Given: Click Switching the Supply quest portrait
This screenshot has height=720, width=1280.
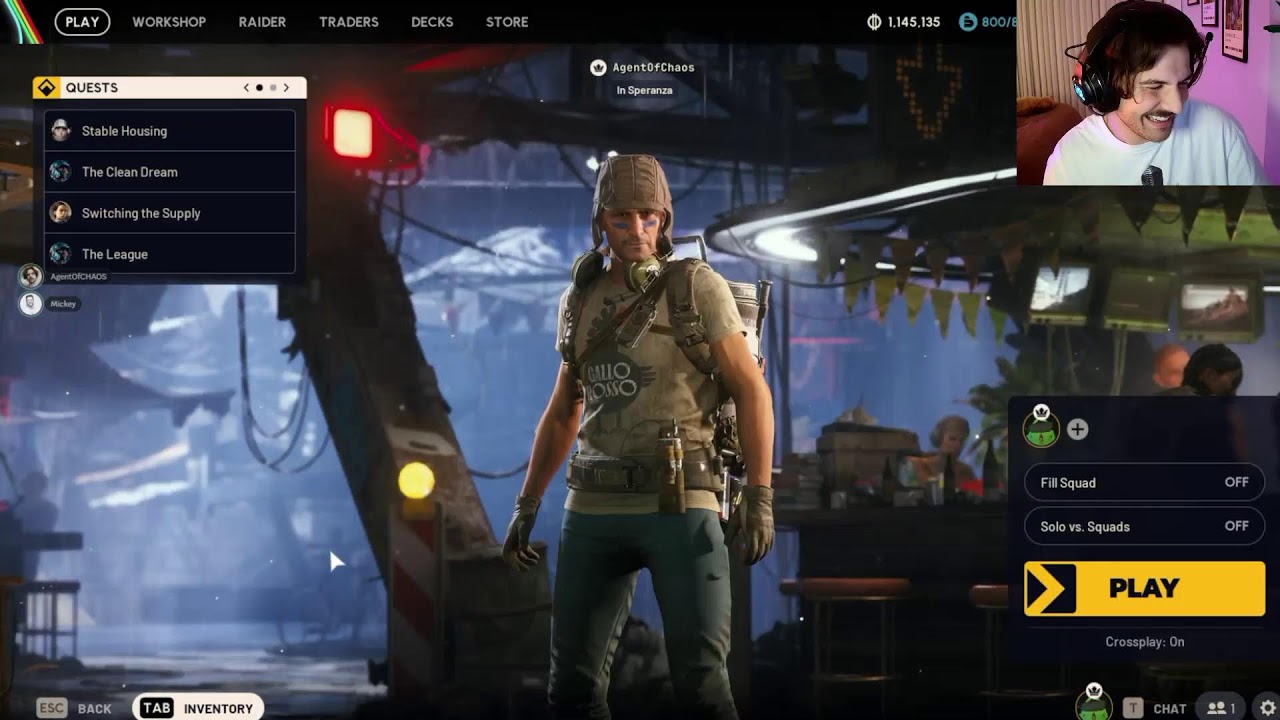Looking at the screenshot, I should [x=61, y=213].
